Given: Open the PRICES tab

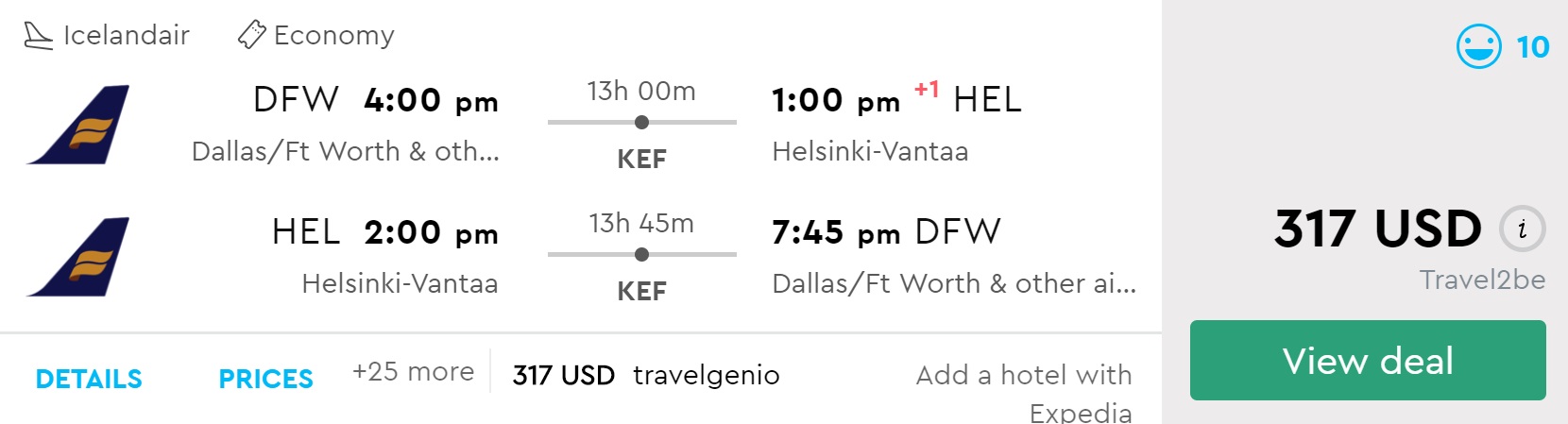Looking at the screenshot, I should click(x=265, y=379).
